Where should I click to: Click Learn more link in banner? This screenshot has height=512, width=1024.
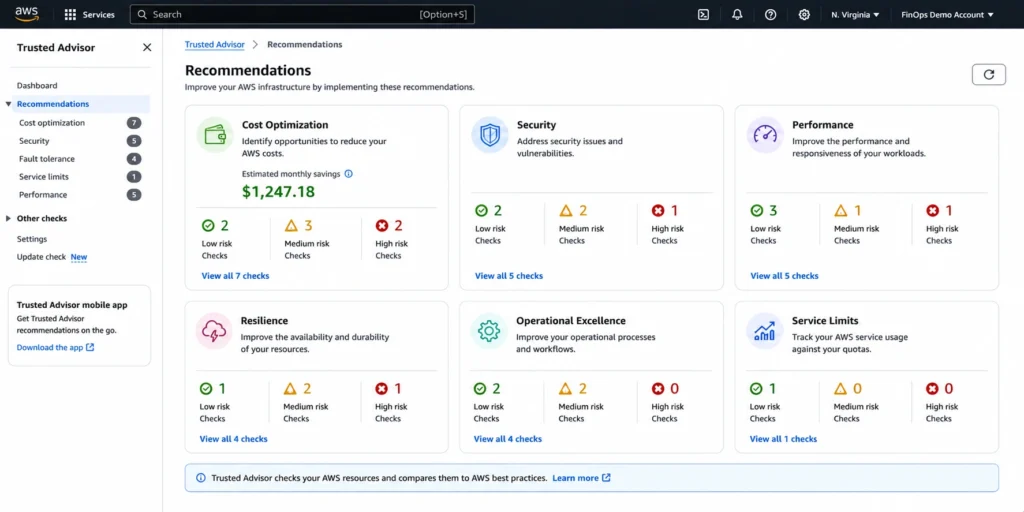coord(581,478)
